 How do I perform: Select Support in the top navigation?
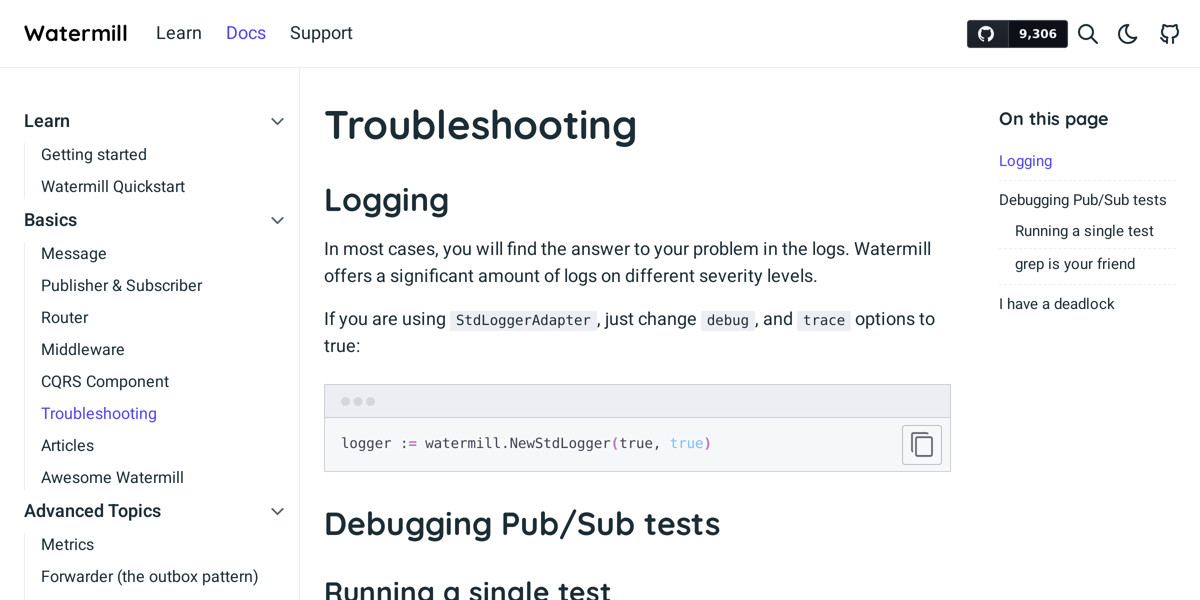(320, 33)
